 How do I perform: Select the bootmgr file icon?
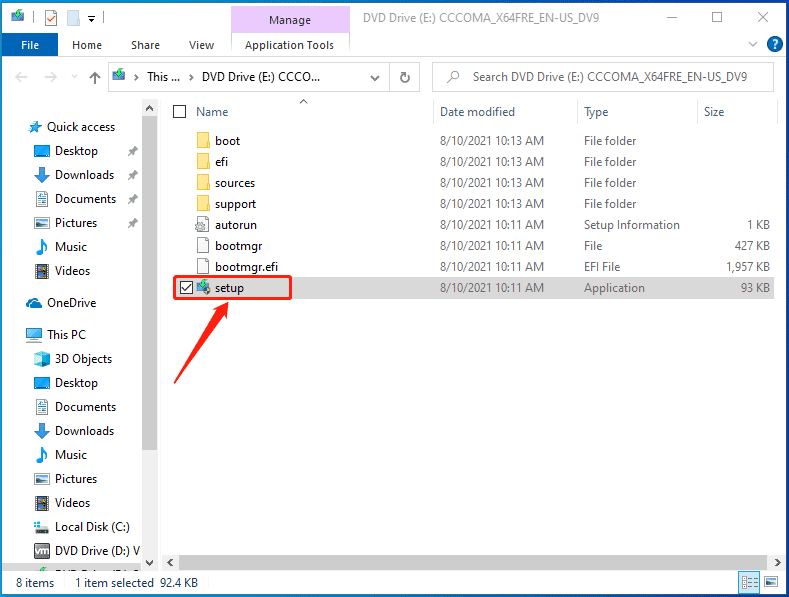tap(203, 246)
